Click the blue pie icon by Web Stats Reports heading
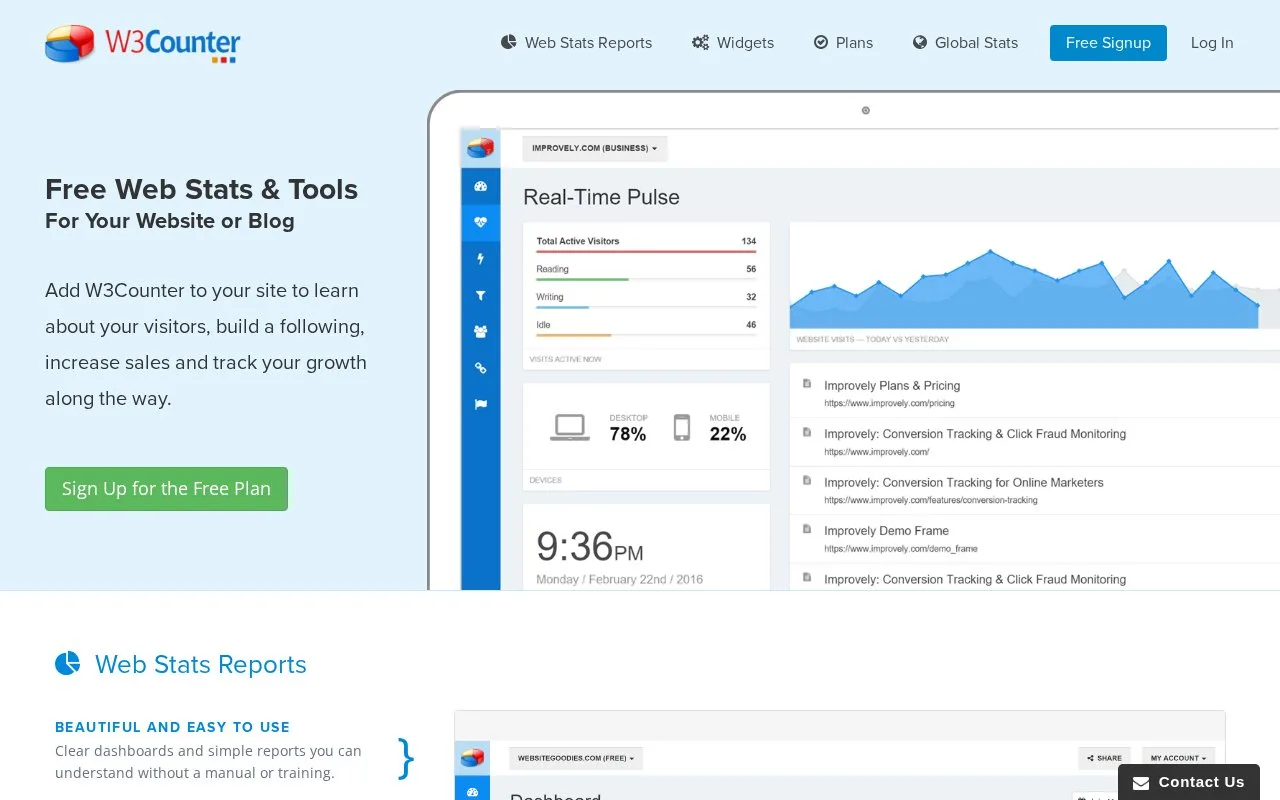Viewport: 1280px width, 800px height. click(67, 663)
